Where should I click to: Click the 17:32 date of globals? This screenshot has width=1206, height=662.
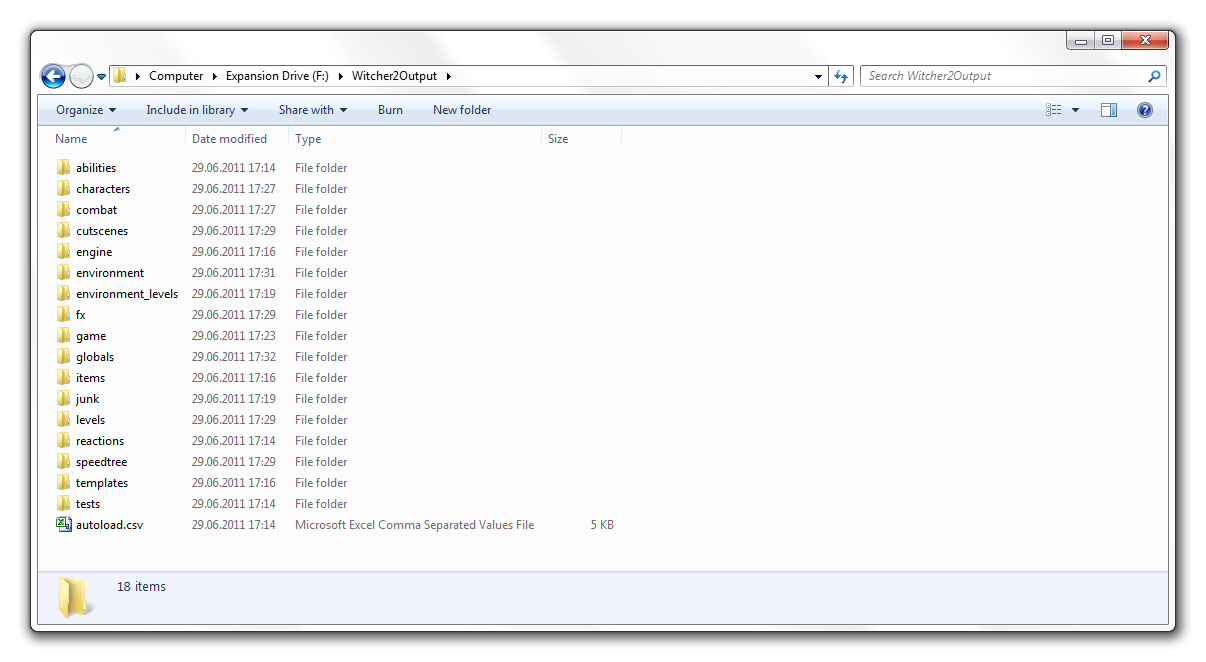[233, 357]
